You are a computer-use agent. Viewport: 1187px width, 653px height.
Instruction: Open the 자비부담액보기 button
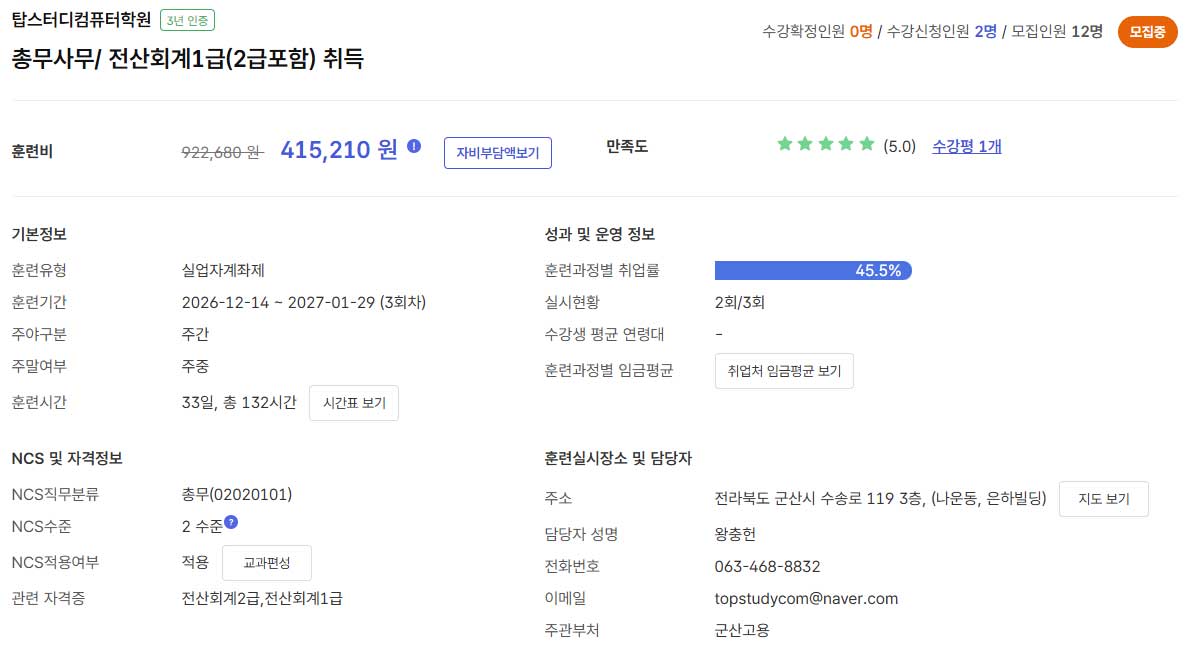497,153
